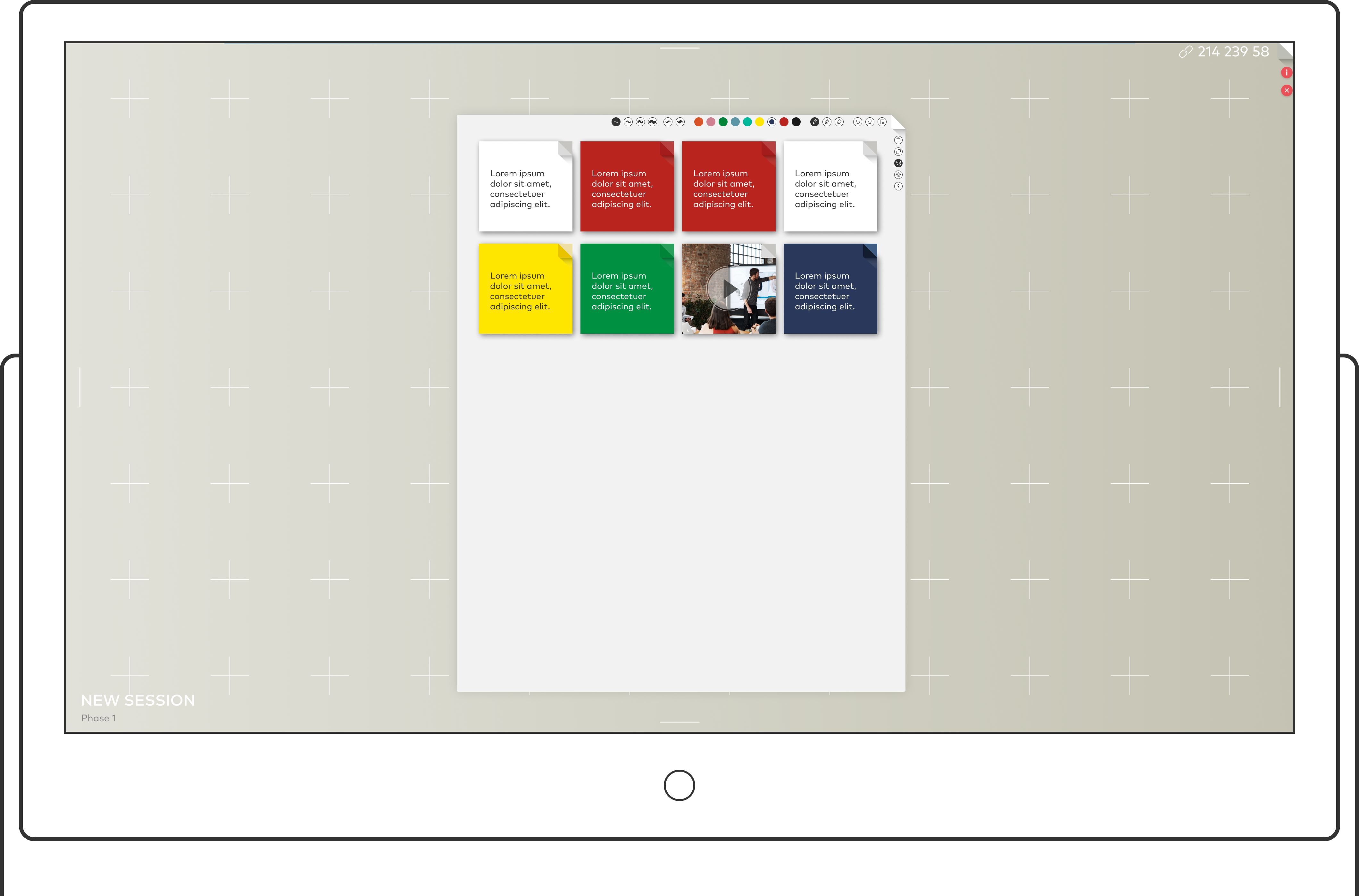Click the link chain icon

pyautogui.click(x=1185, y=52)
